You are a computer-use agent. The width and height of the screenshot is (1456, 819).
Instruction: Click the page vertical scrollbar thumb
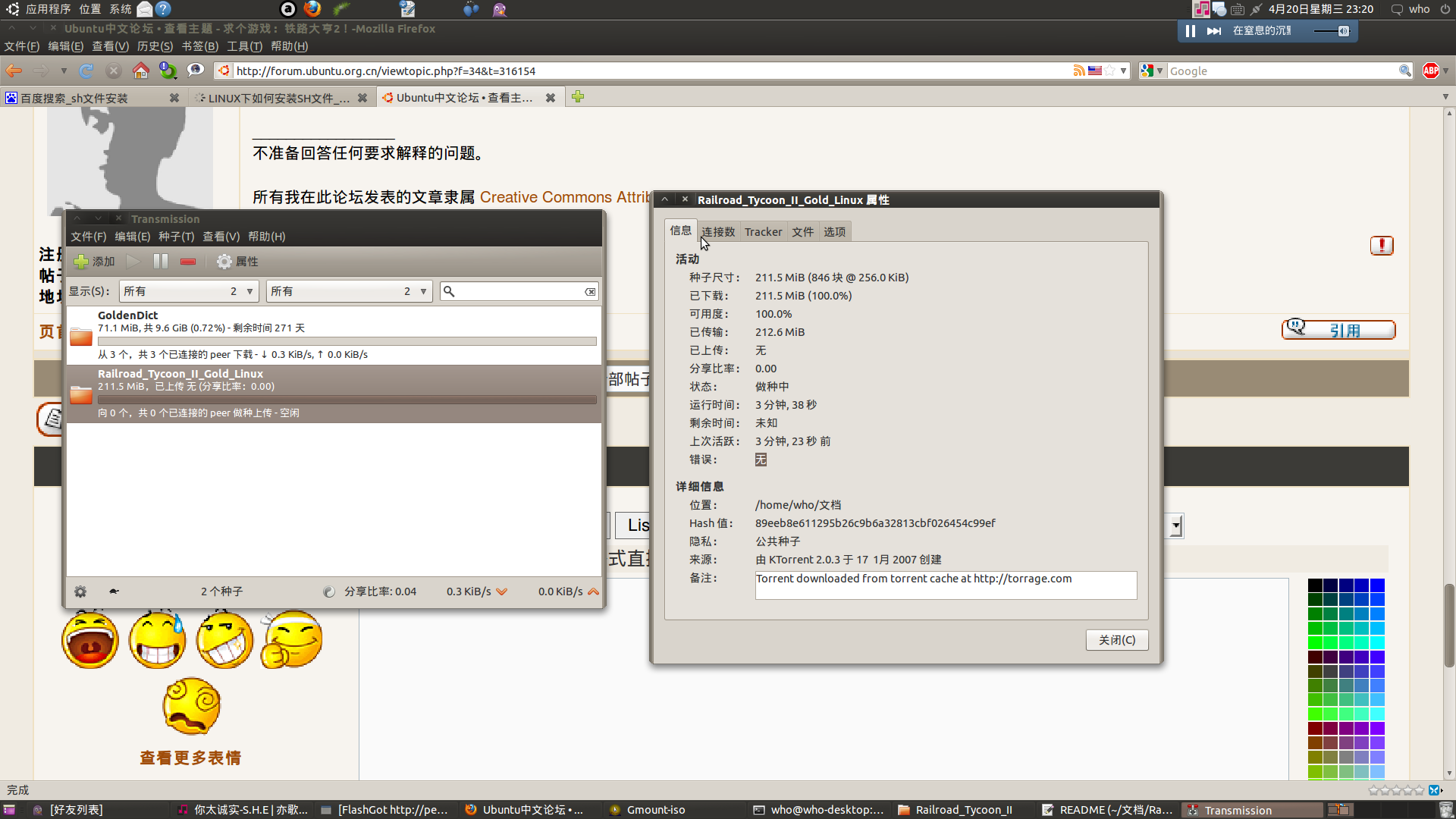coord(1449,626)
